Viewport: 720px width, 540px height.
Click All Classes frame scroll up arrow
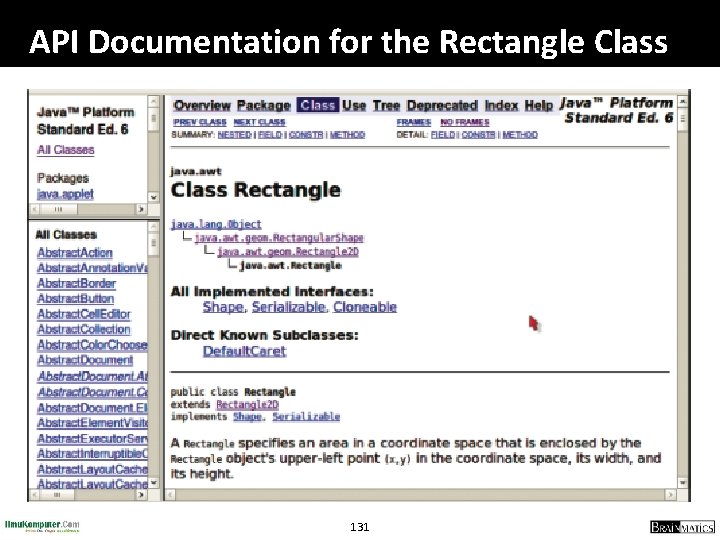pos(154,226)
